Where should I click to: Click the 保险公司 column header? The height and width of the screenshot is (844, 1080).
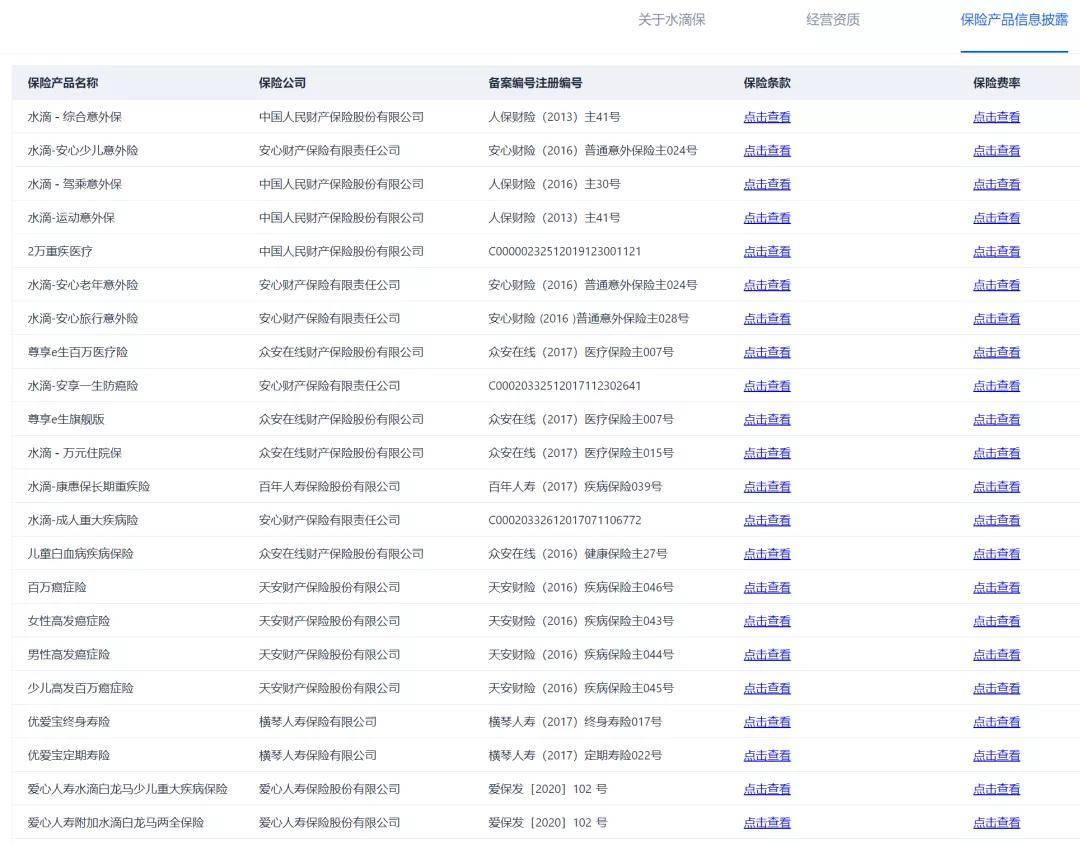[x=282, y=83]
